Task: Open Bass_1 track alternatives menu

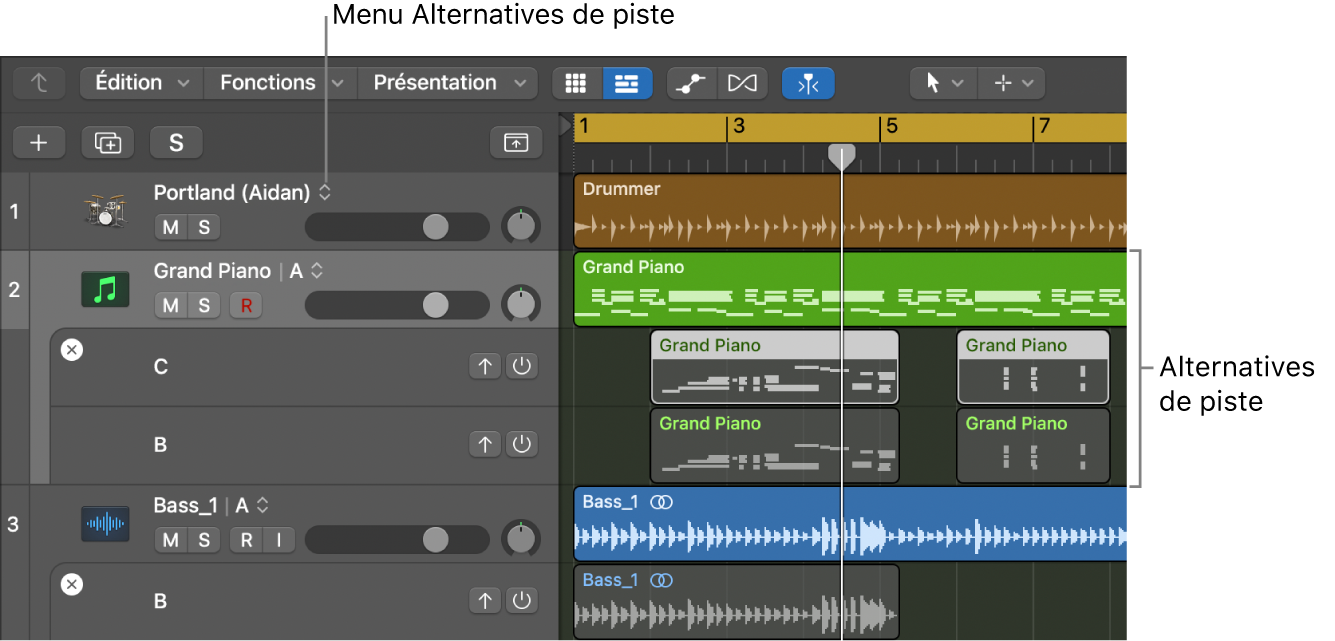Action: click(x=263, y=506)
